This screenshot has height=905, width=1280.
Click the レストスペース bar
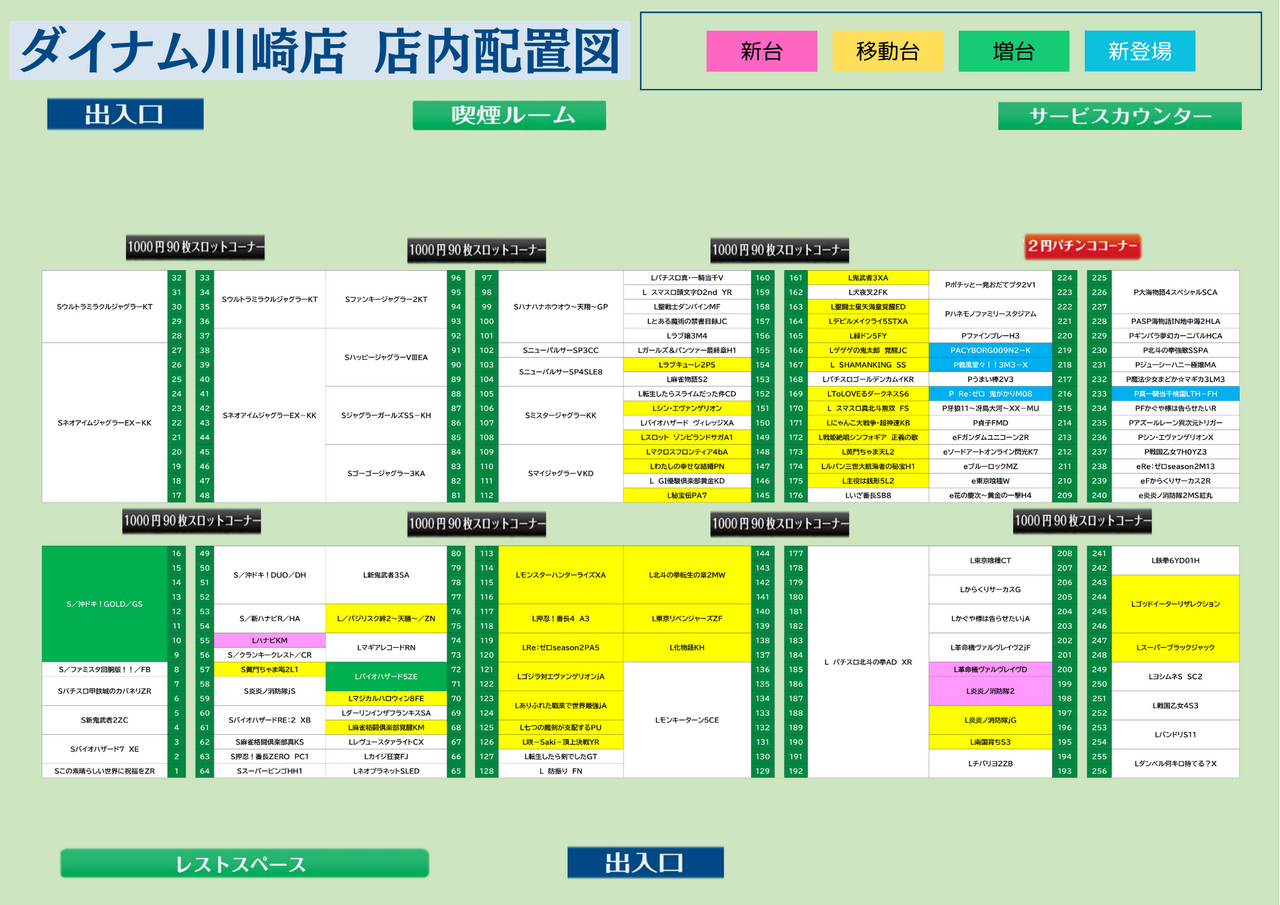(244, 863)
